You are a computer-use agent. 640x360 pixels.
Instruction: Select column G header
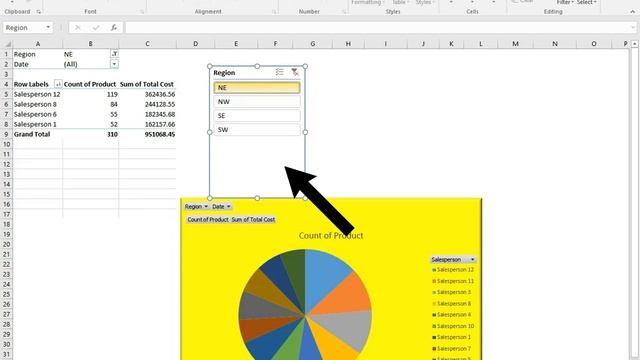point(313,44)
